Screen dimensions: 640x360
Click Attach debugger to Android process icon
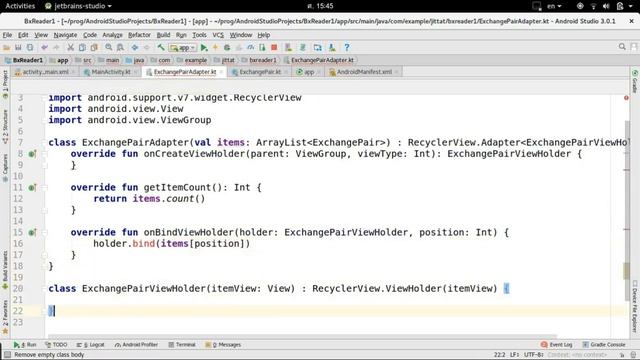pyautogui.click(x=262, y=47)
